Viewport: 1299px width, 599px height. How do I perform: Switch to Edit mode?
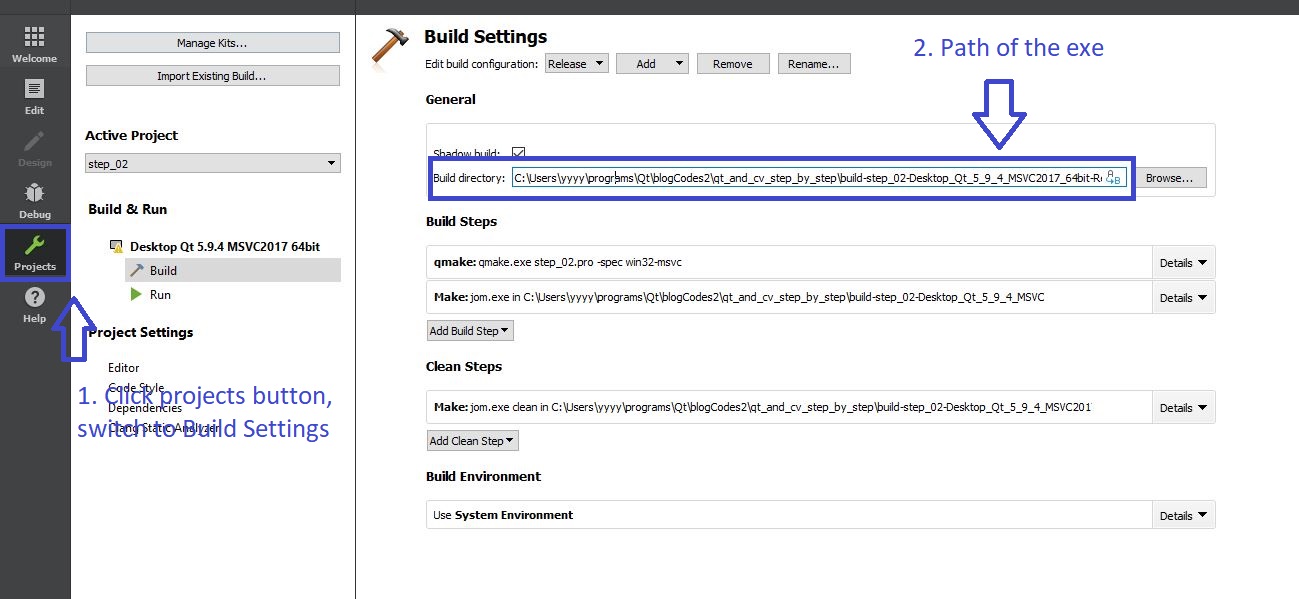34,95
